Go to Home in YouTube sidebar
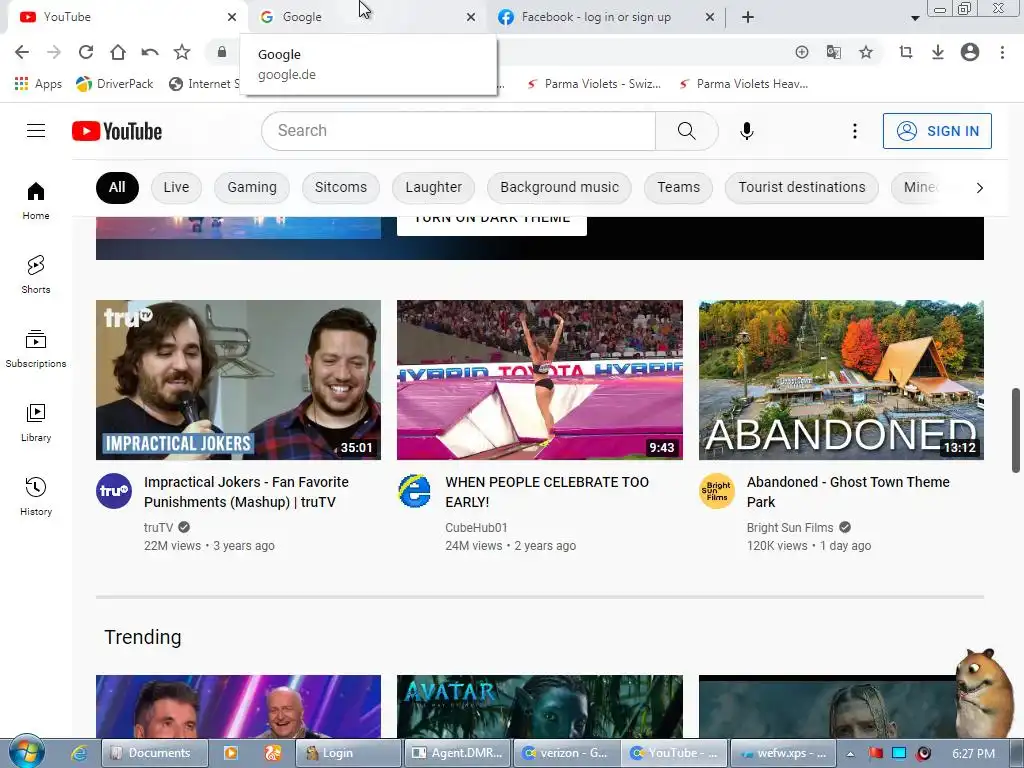1024x768 pixels. tap(36, 200)
